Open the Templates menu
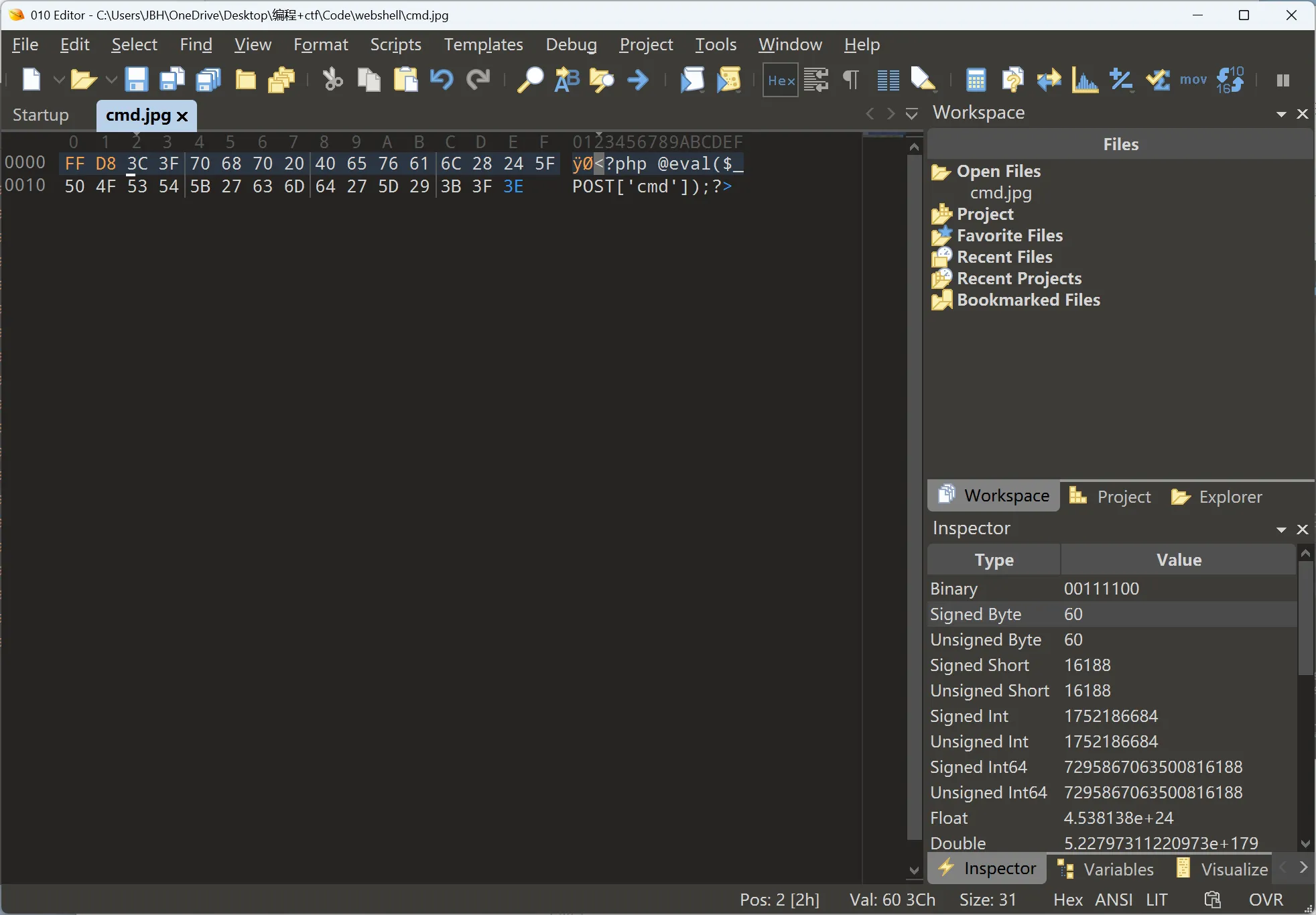 483,45
